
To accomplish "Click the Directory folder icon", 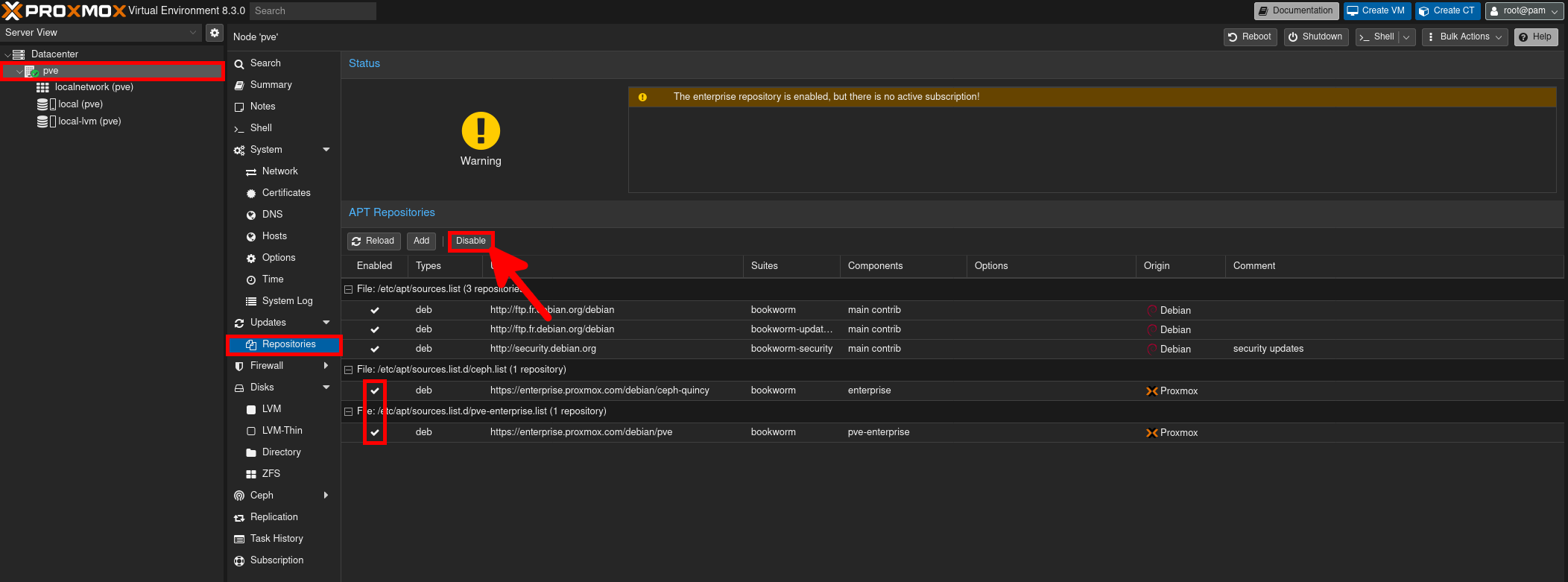I will (x=251, y=452).
